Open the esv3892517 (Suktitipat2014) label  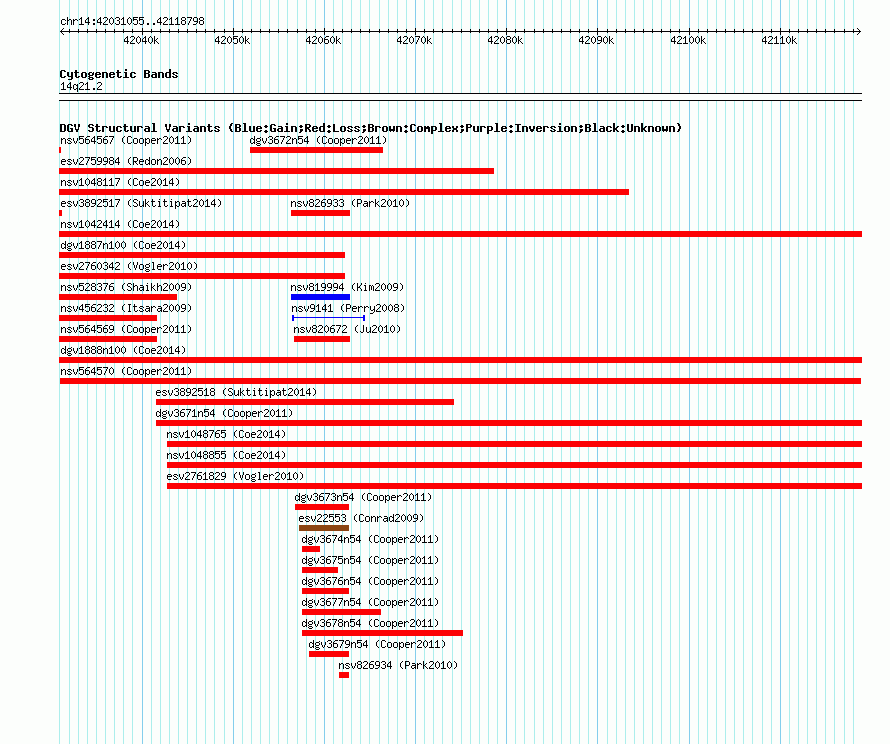click(141, 203)
